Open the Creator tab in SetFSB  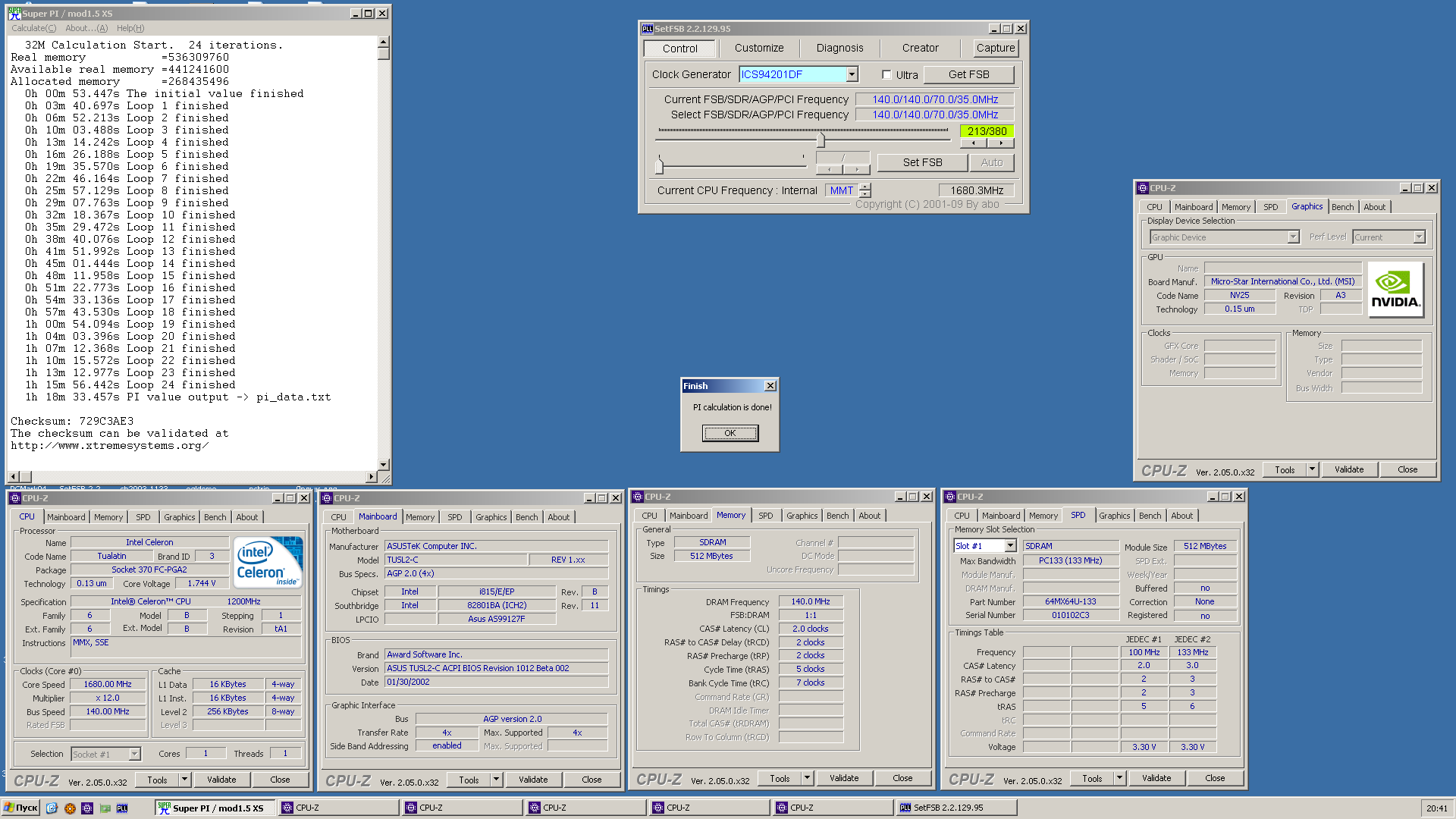(x=921, y=48)
